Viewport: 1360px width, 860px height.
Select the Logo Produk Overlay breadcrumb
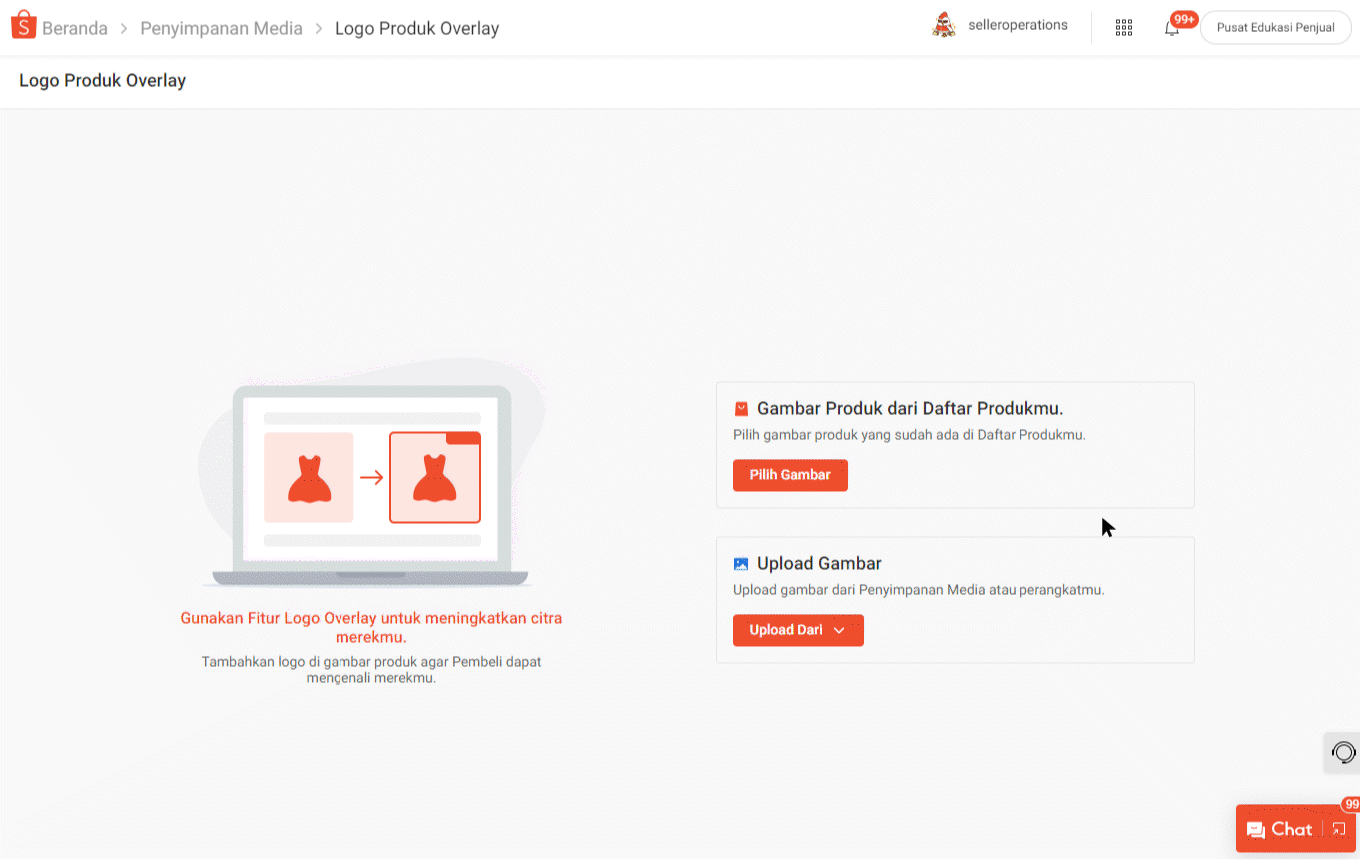pyautogui.click(x=416, y=29)
